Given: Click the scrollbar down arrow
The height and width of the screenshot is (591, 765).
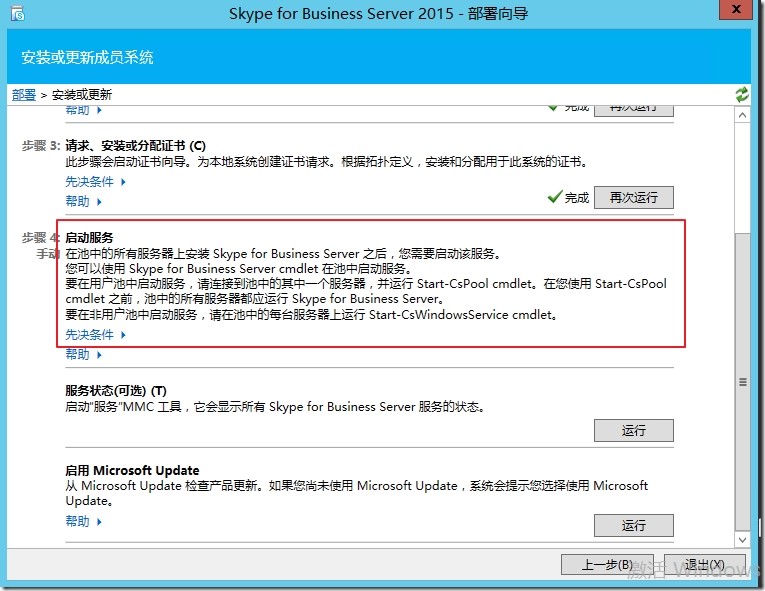Looking at the screenshot, I should tap(743, 540).
